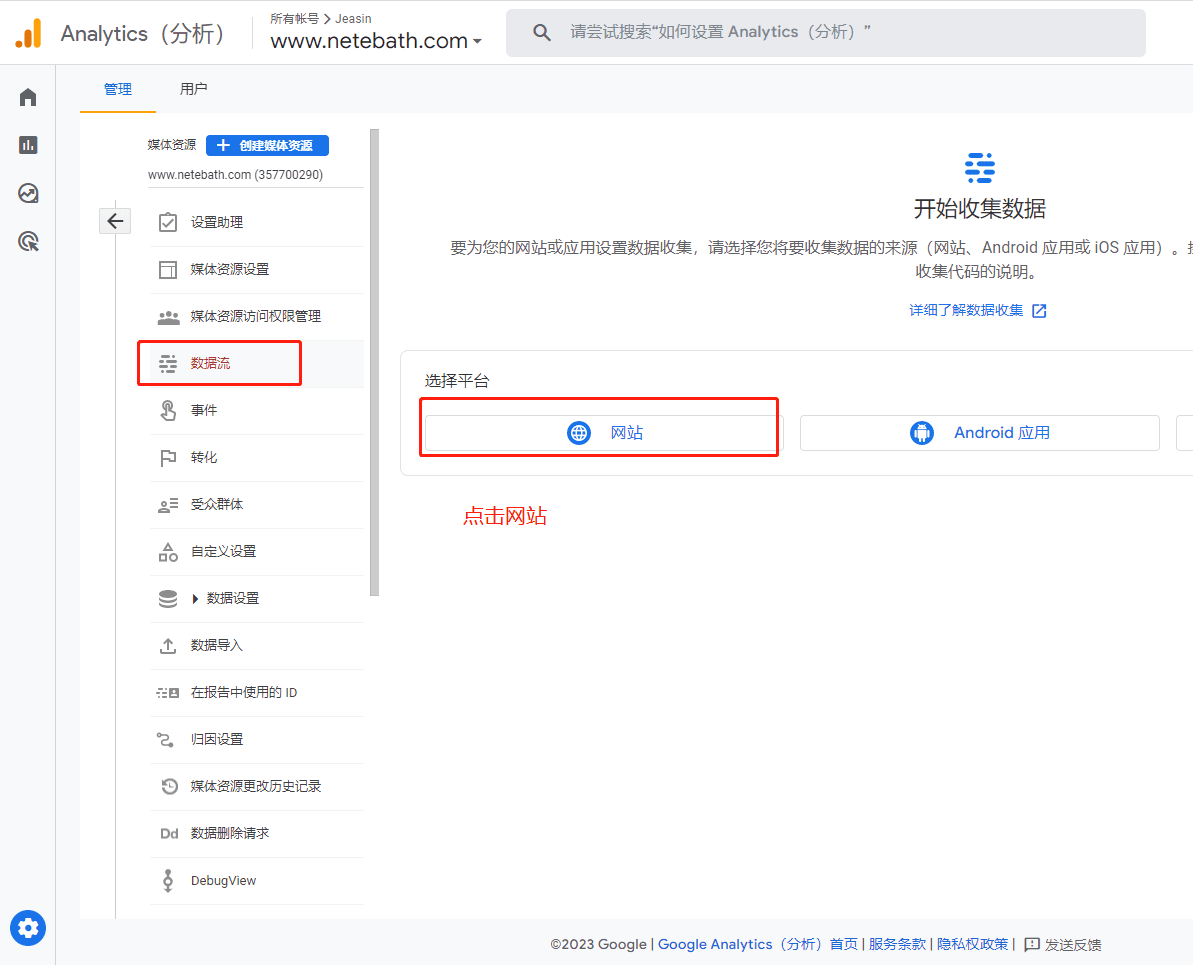Image resolution: width=1193 pixels, height=965 pixels.
Task: Open 归因设置 menu item
Action: click(x=257, y=739)
